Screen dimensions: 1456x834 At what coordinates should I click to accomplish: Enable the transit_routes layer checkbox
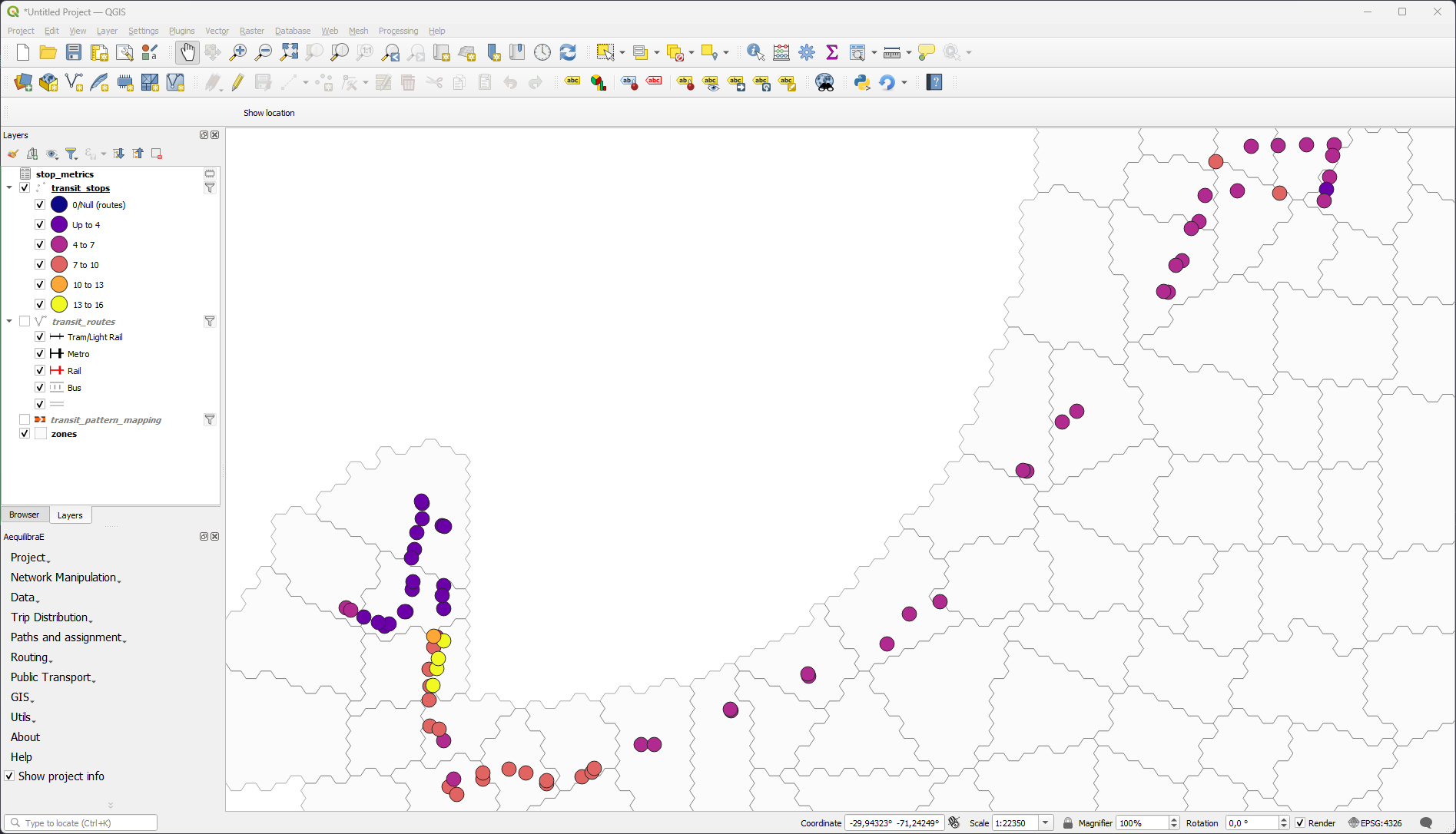click(25, 322)
